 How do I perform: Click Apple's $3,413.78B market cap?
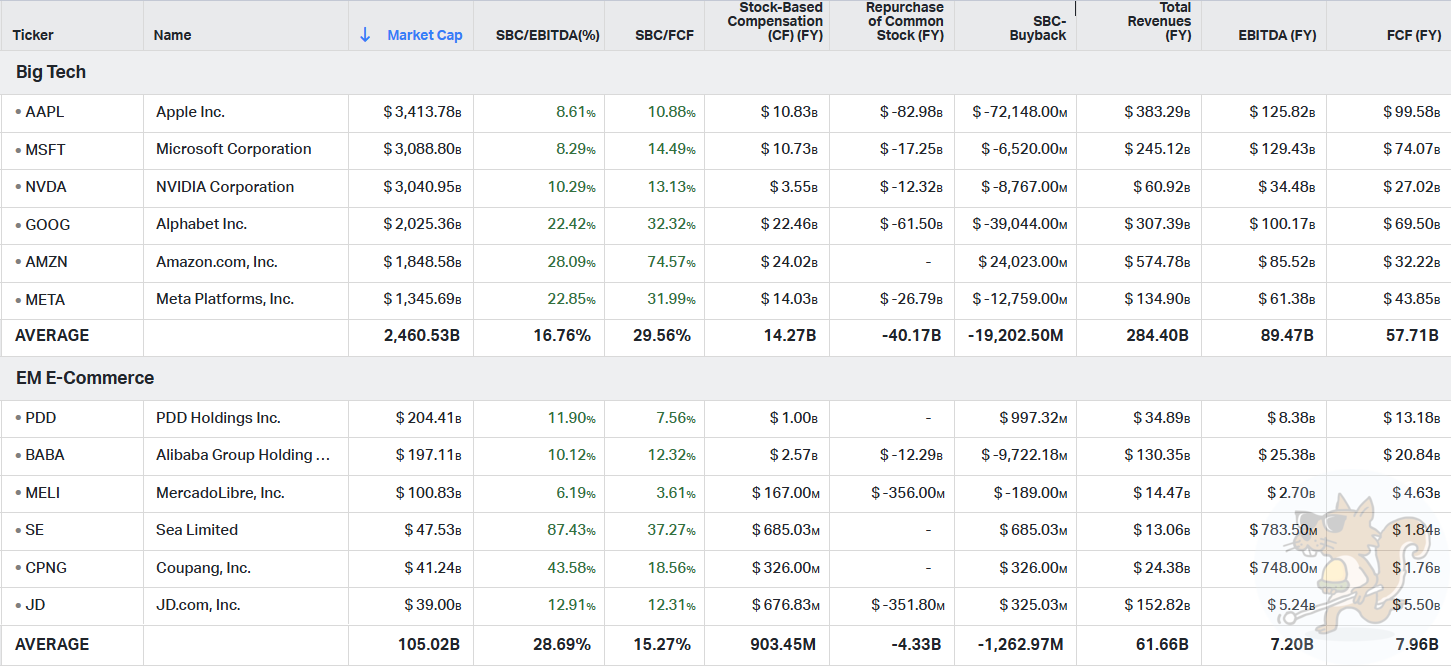(422, 112)
